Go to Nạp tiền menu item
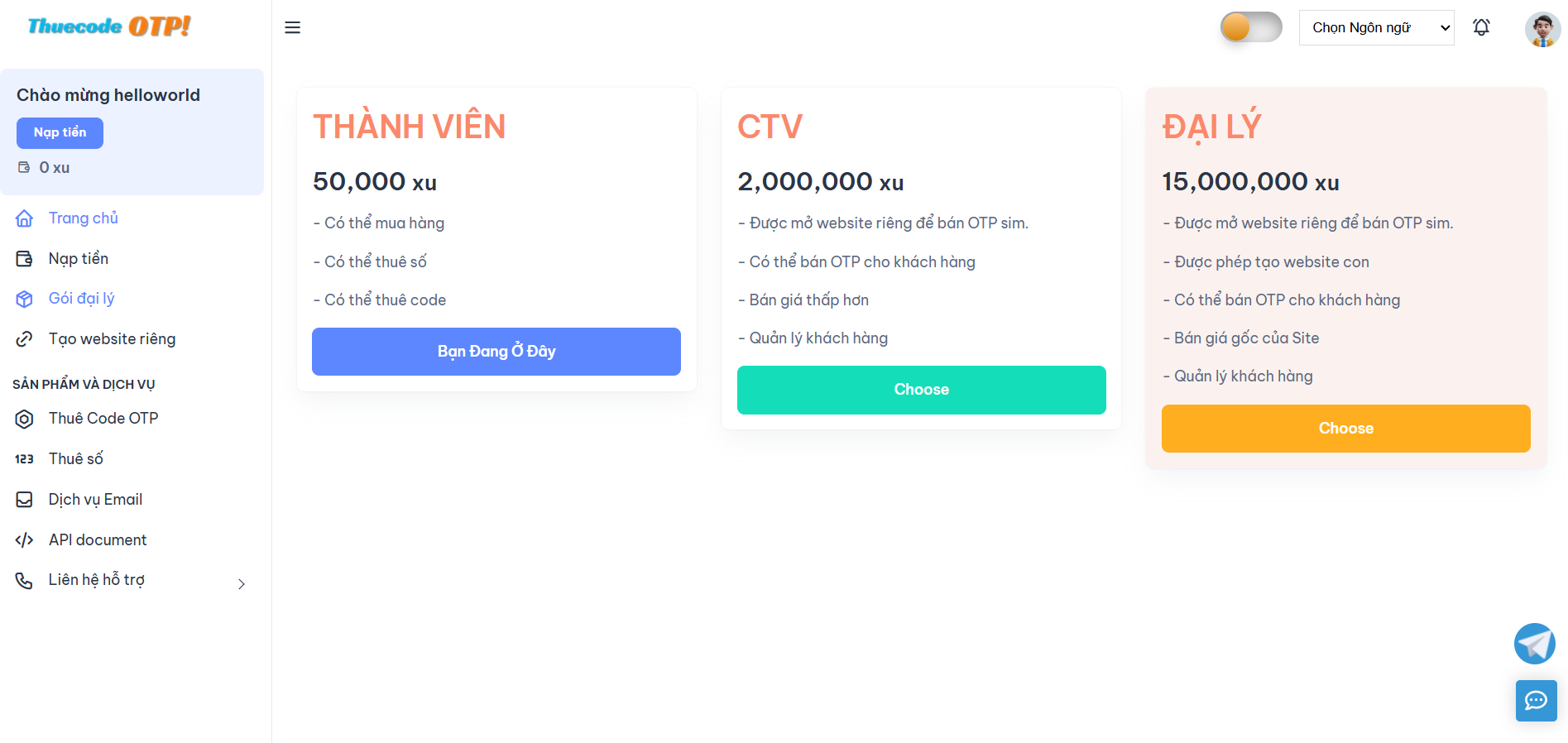This screenshot has height=743, width=1568. coord(78,259)
